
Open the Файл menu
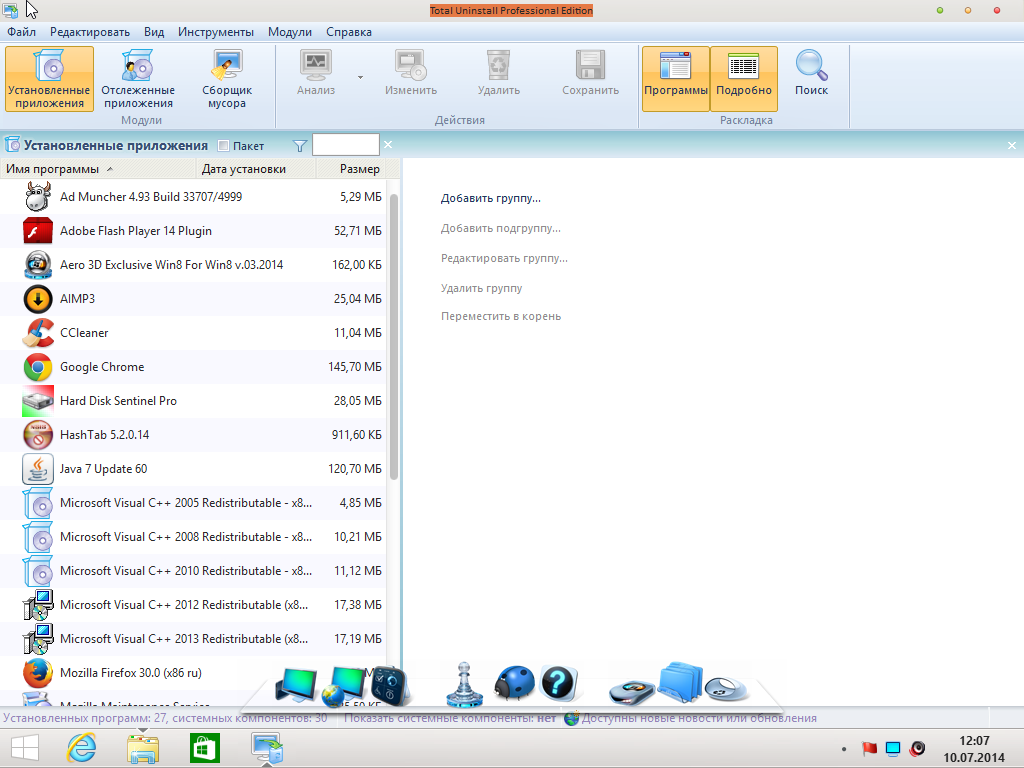click(x=22, y=32)
